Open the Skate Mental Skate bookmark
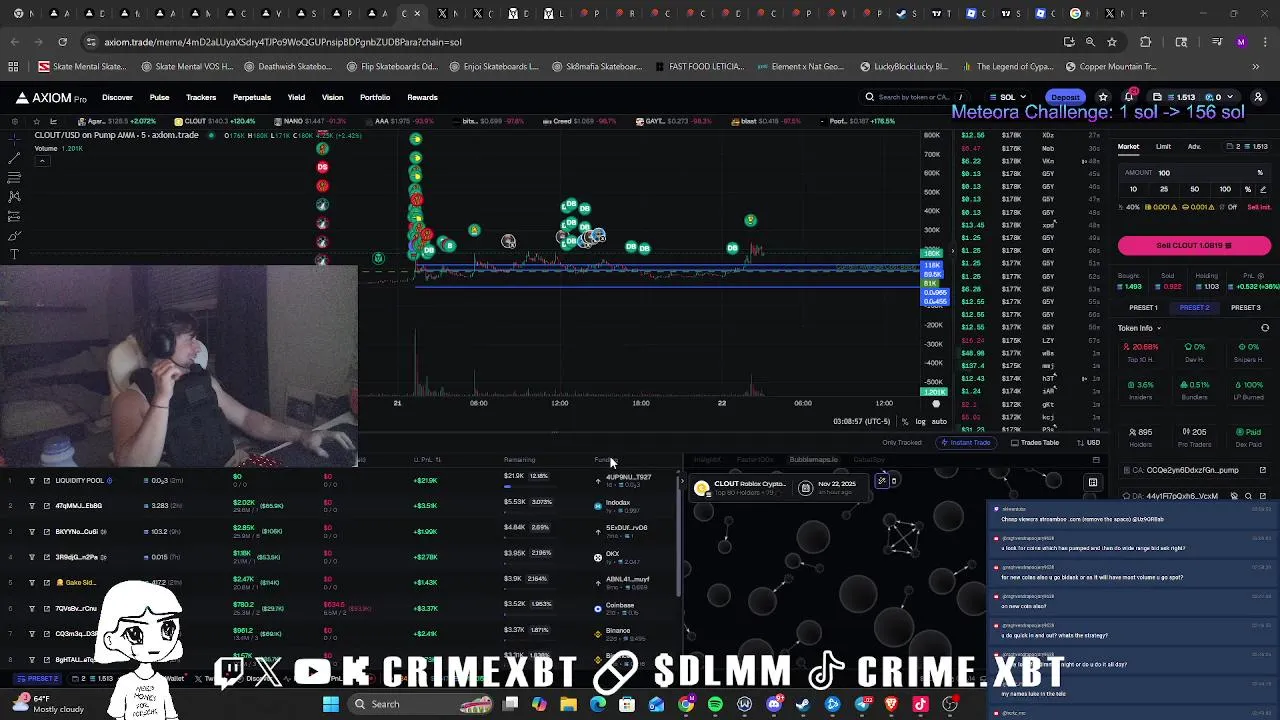The image size is (1280, 720). 82,67
